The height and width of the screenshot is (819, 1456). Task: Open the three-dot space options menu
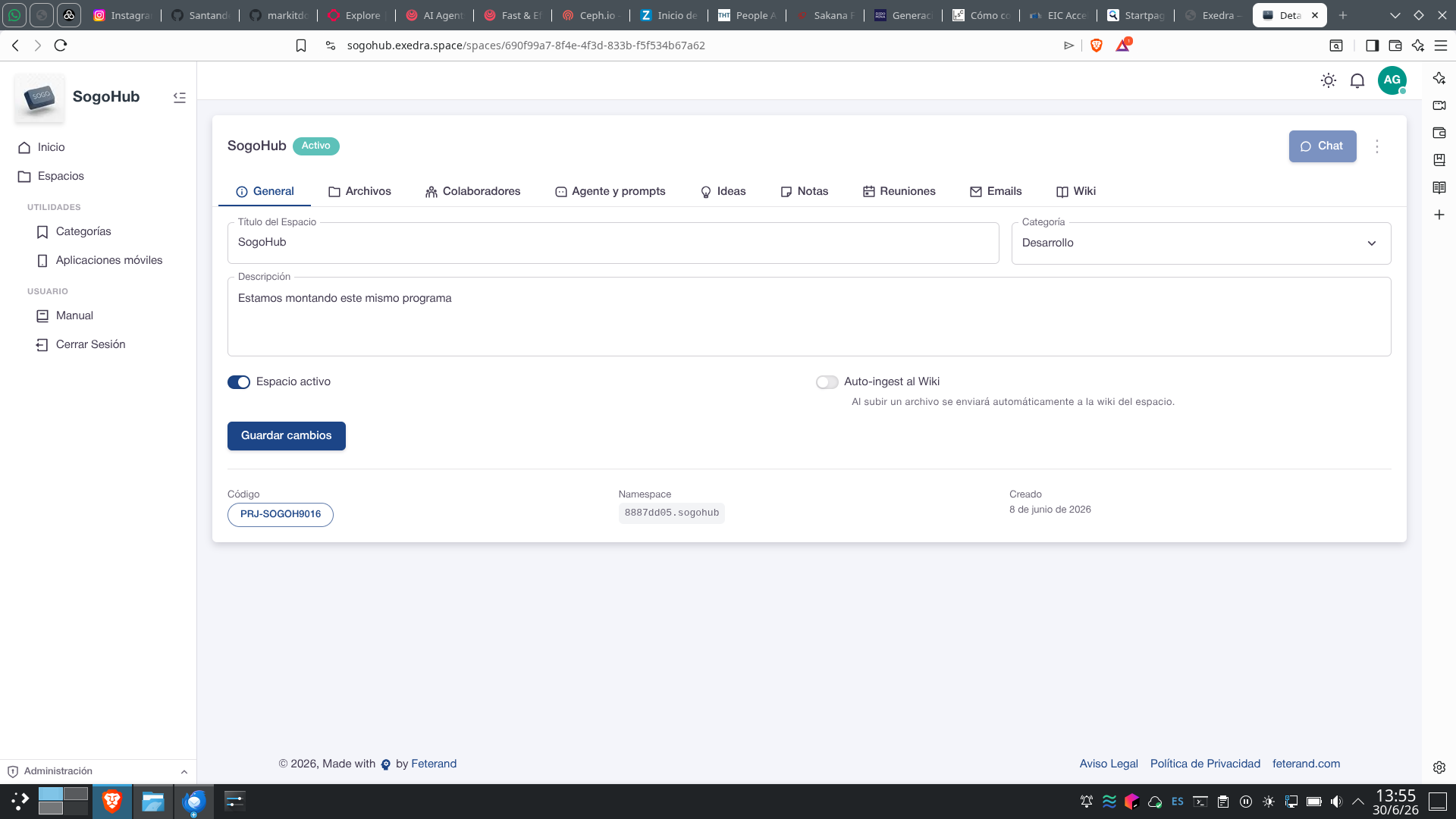point(1377,146)
